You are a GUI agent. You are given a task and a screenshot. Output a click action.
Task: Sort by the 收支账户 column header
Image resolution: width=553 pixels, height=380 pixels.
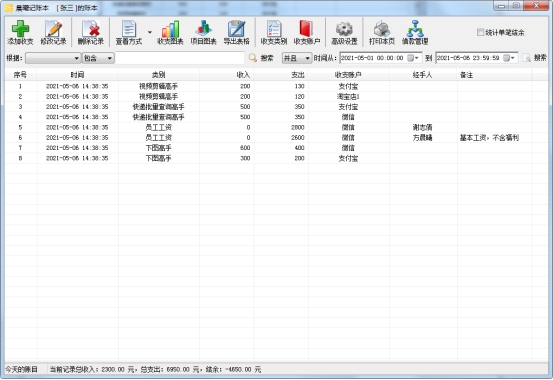pyautogui.click(x=348, y=75)
